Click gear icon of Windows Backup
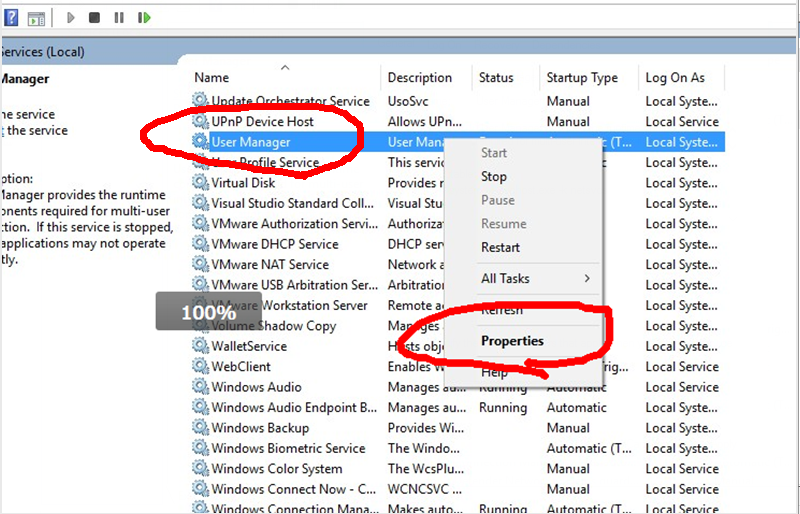 click(x=200, y=427)
